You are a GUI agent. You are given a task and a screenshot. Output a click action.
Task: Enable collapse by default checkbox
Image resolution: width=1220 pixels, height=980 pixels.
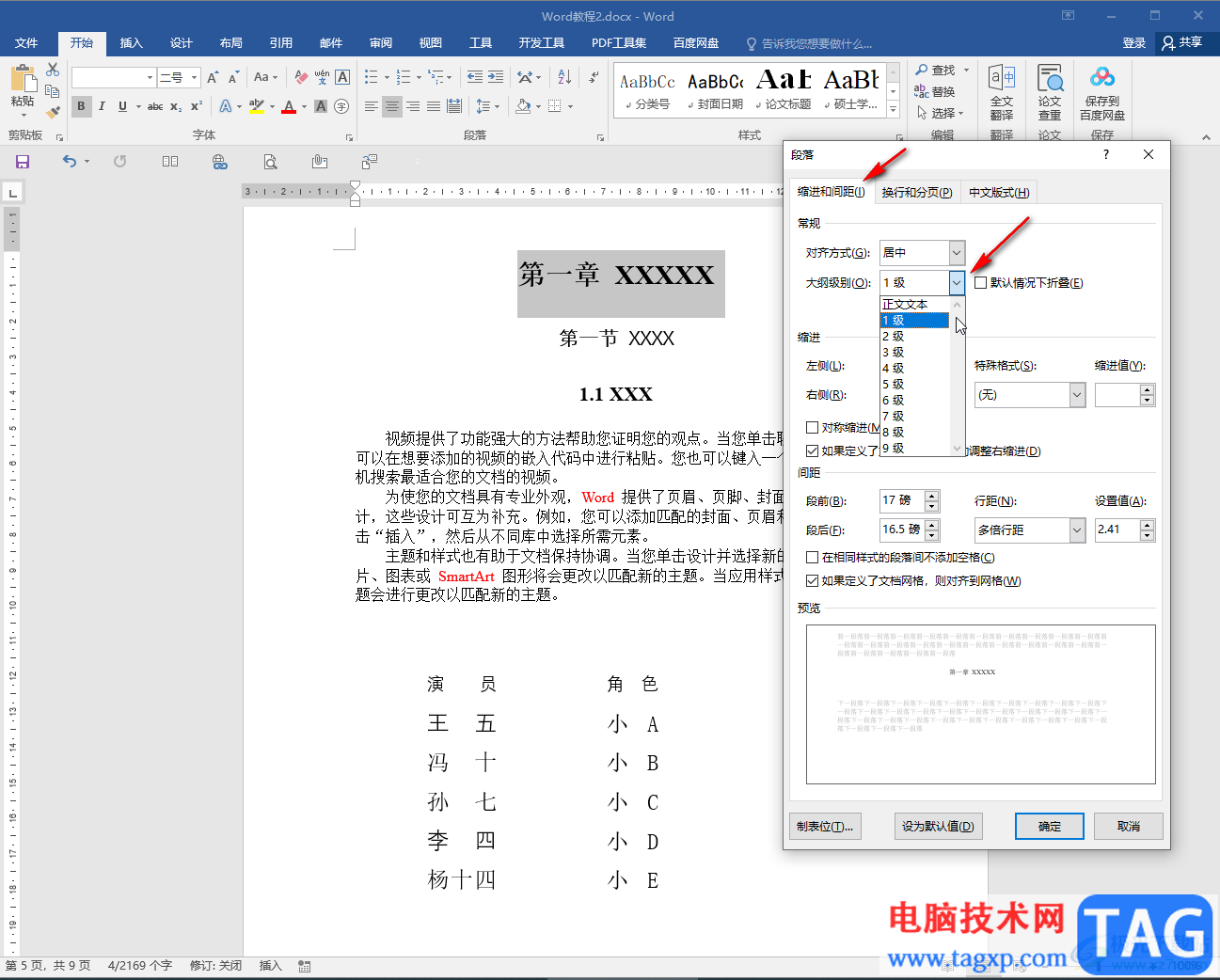click(981, 282)
